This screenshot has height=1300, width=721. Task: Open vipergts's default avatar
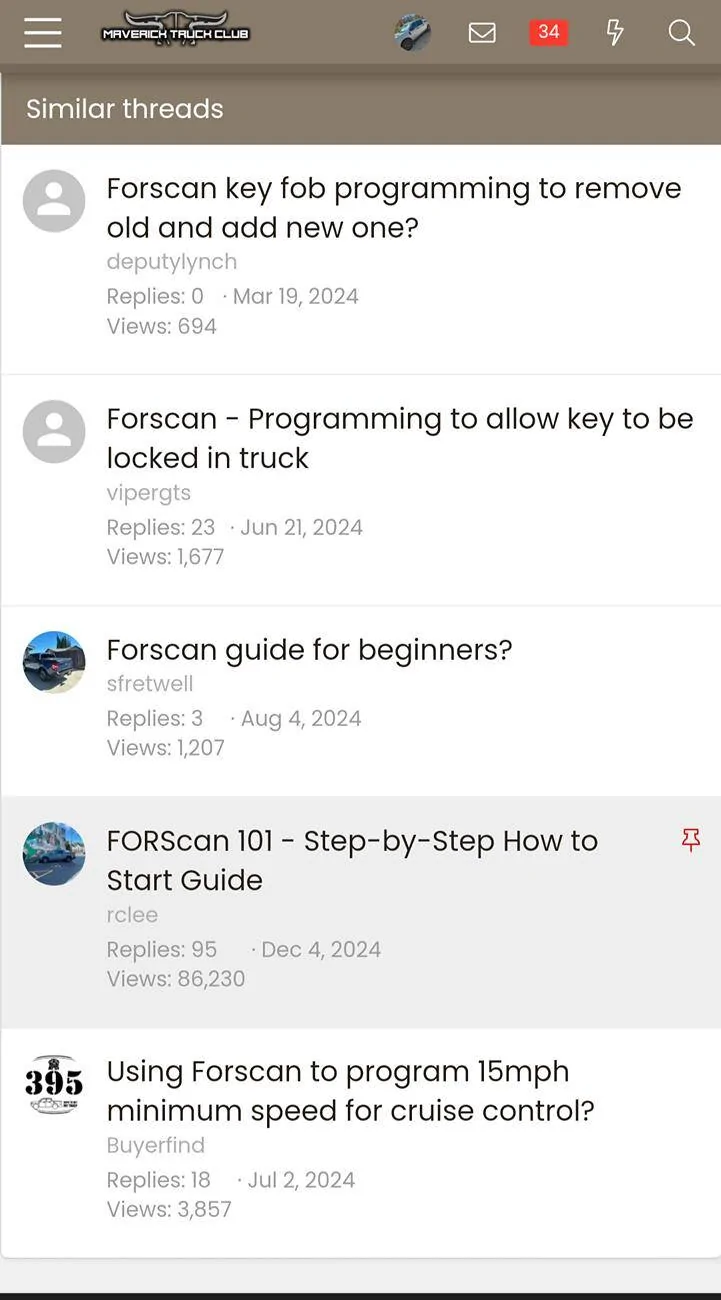click(54, 432)
